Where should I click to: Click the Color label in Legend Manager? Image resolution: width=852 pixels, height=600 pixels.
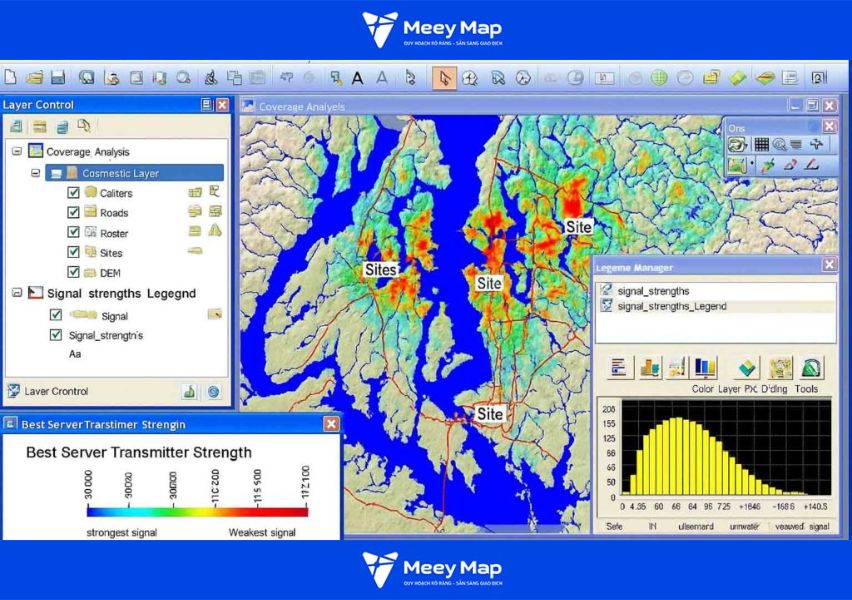pyautogui.click(x=703, y=389)
